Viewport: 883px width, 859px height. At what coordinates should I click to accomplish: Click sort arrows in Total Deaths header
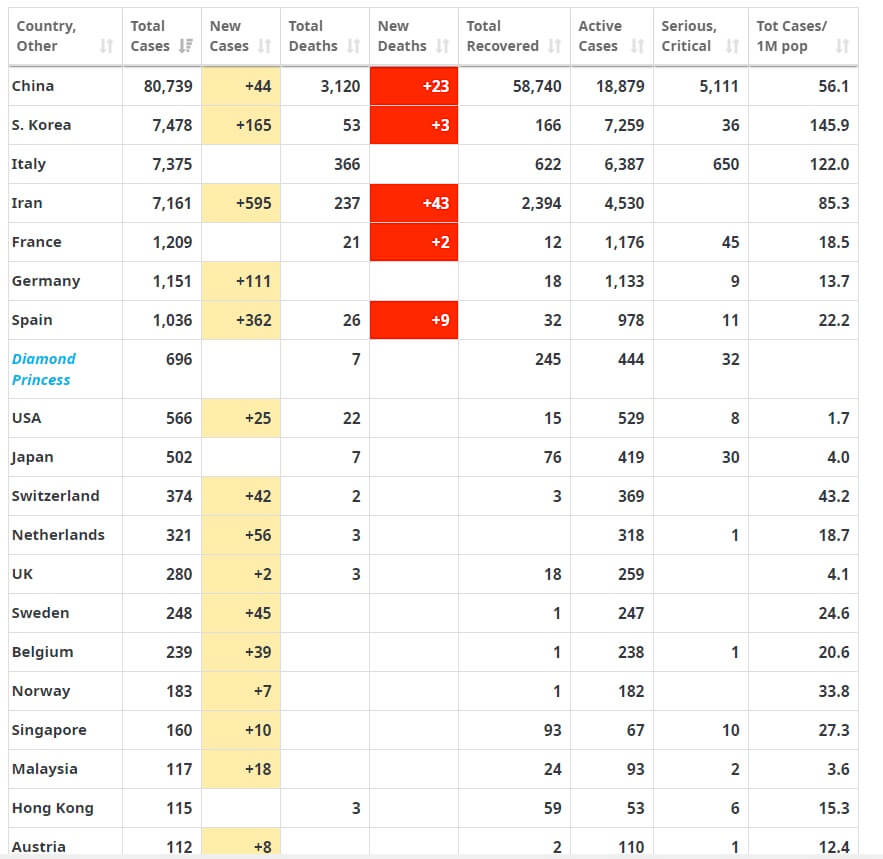pyautogui.click(x=353, y=46)
